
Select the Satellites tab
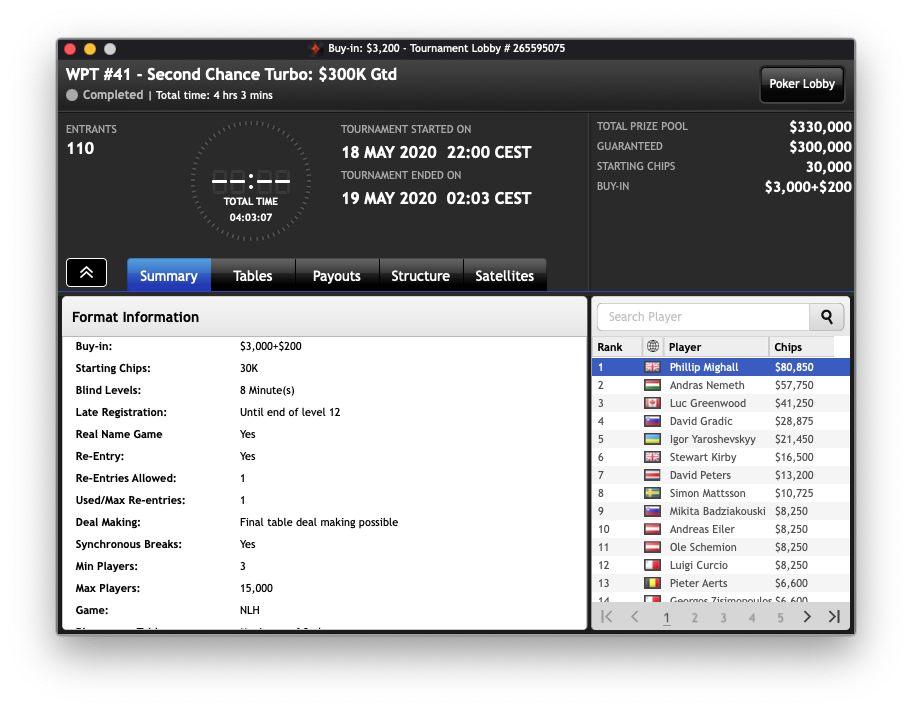pyautogui.click(x=505, y=276)
